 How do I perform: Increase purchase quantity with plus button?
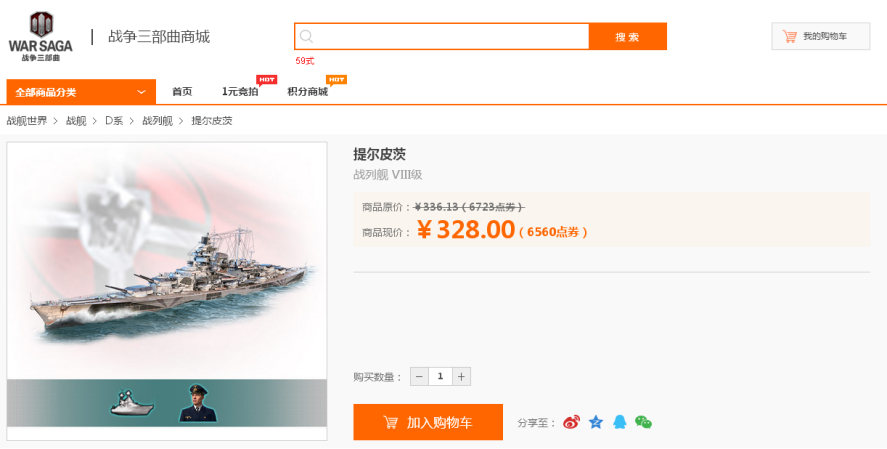click(x=461, y=377)
